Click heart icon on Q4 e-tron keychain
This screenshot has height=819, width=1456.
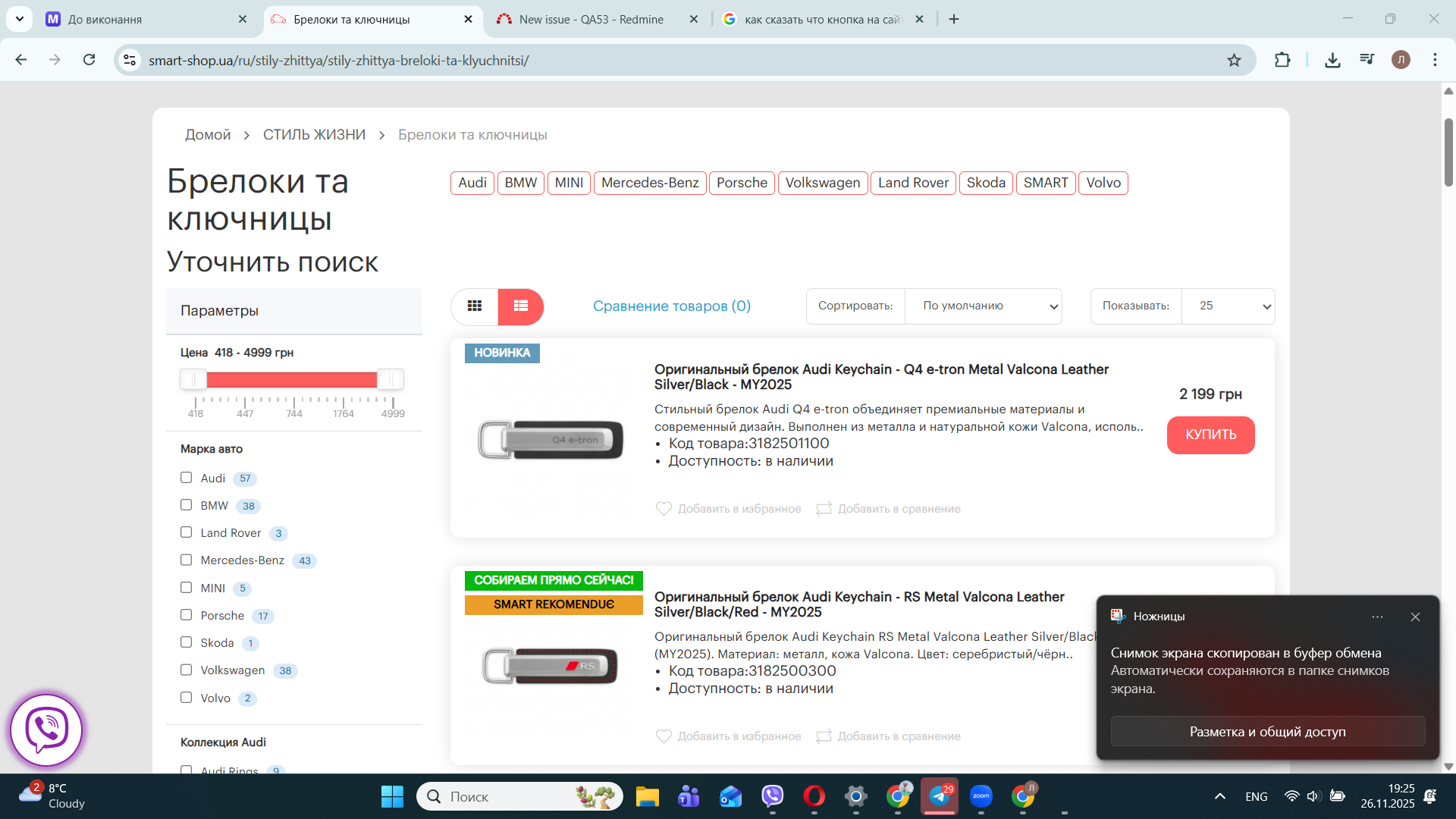point(664,509)
